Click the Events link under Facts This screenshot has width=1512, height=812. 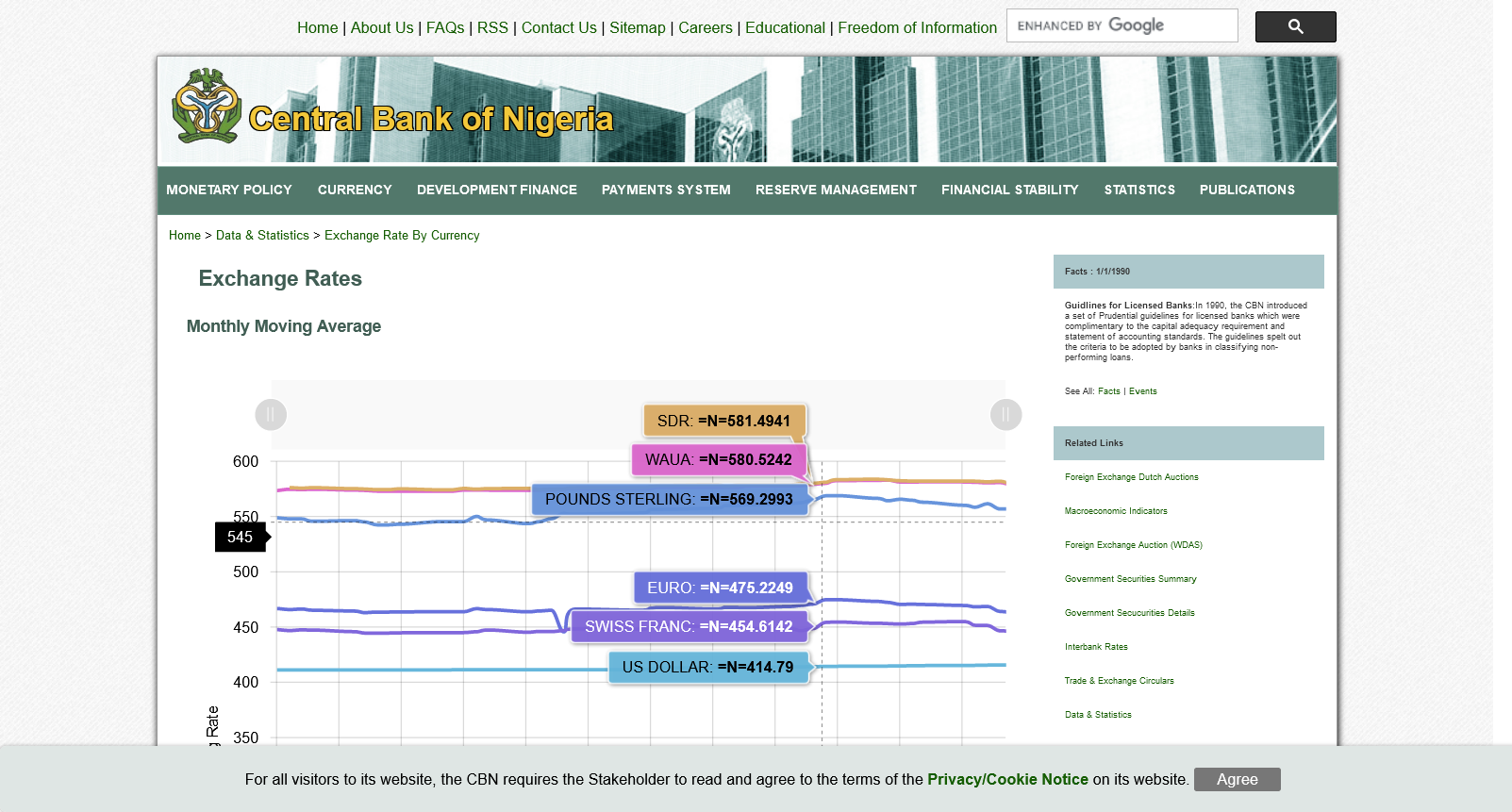tap(1142, 391)
